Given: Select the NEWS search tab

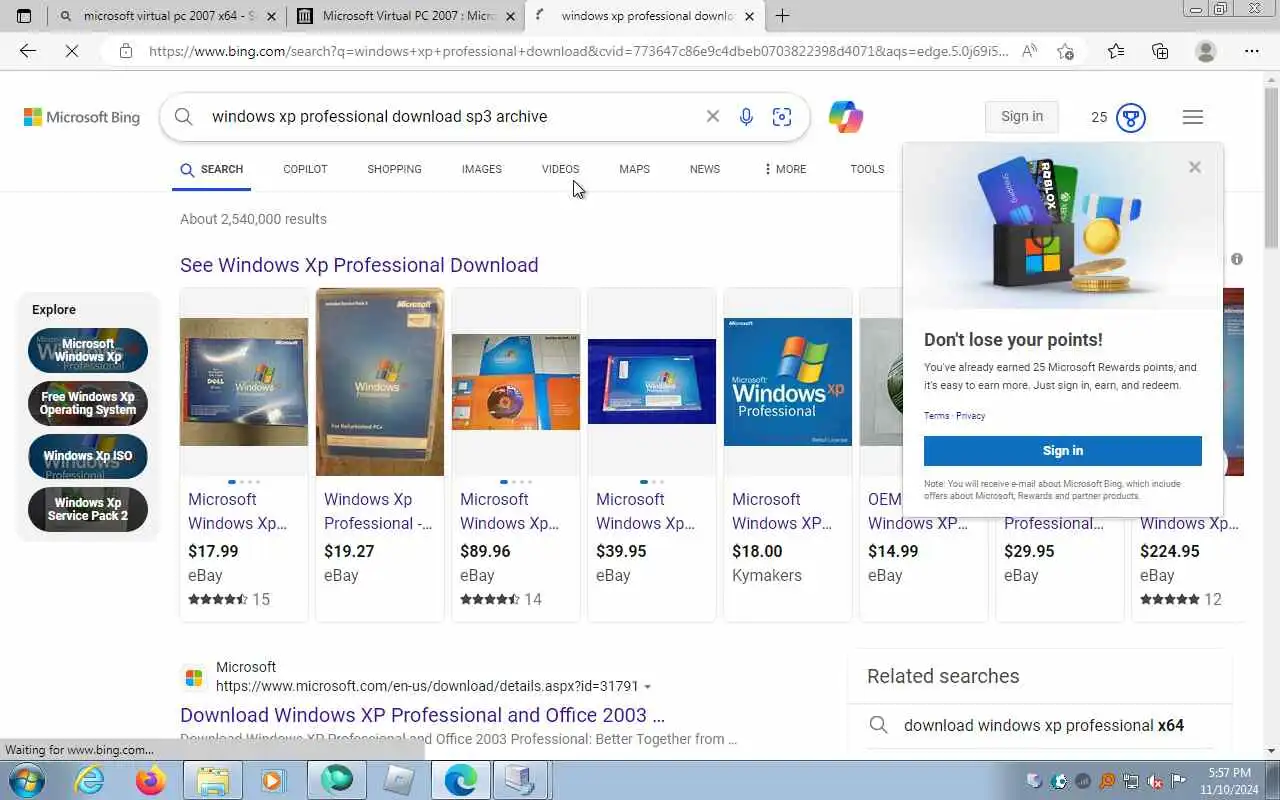Looking at the screenshot, I should [705, 169].
